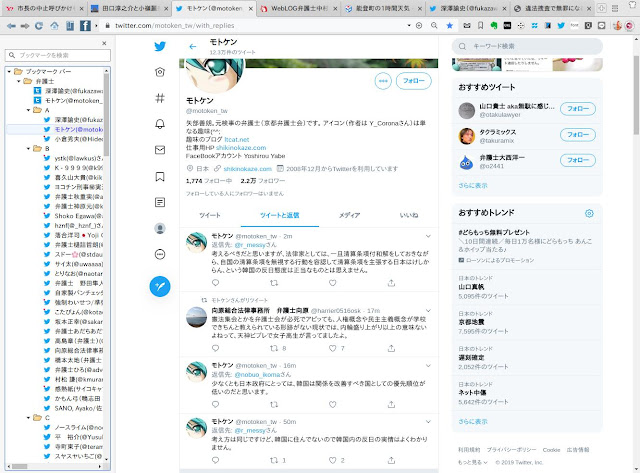Collapse bookmark folder B
The height and width of the screenshot is (473, 640).
coord(29,149)
